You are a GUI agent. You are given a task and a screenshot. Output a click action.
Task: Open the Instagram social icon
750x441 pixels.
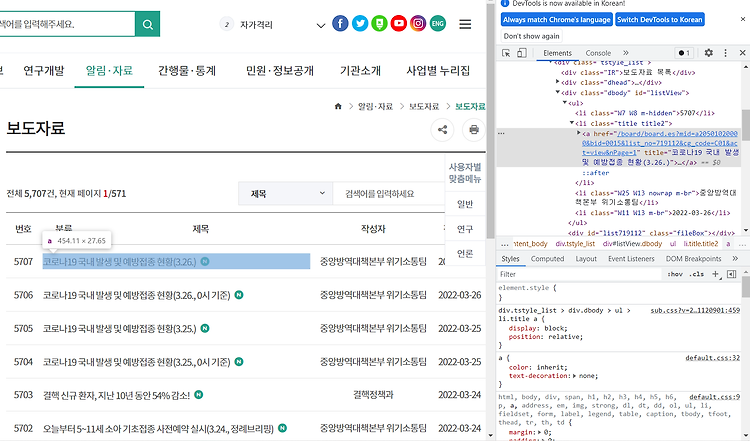[x=418, y=23]
